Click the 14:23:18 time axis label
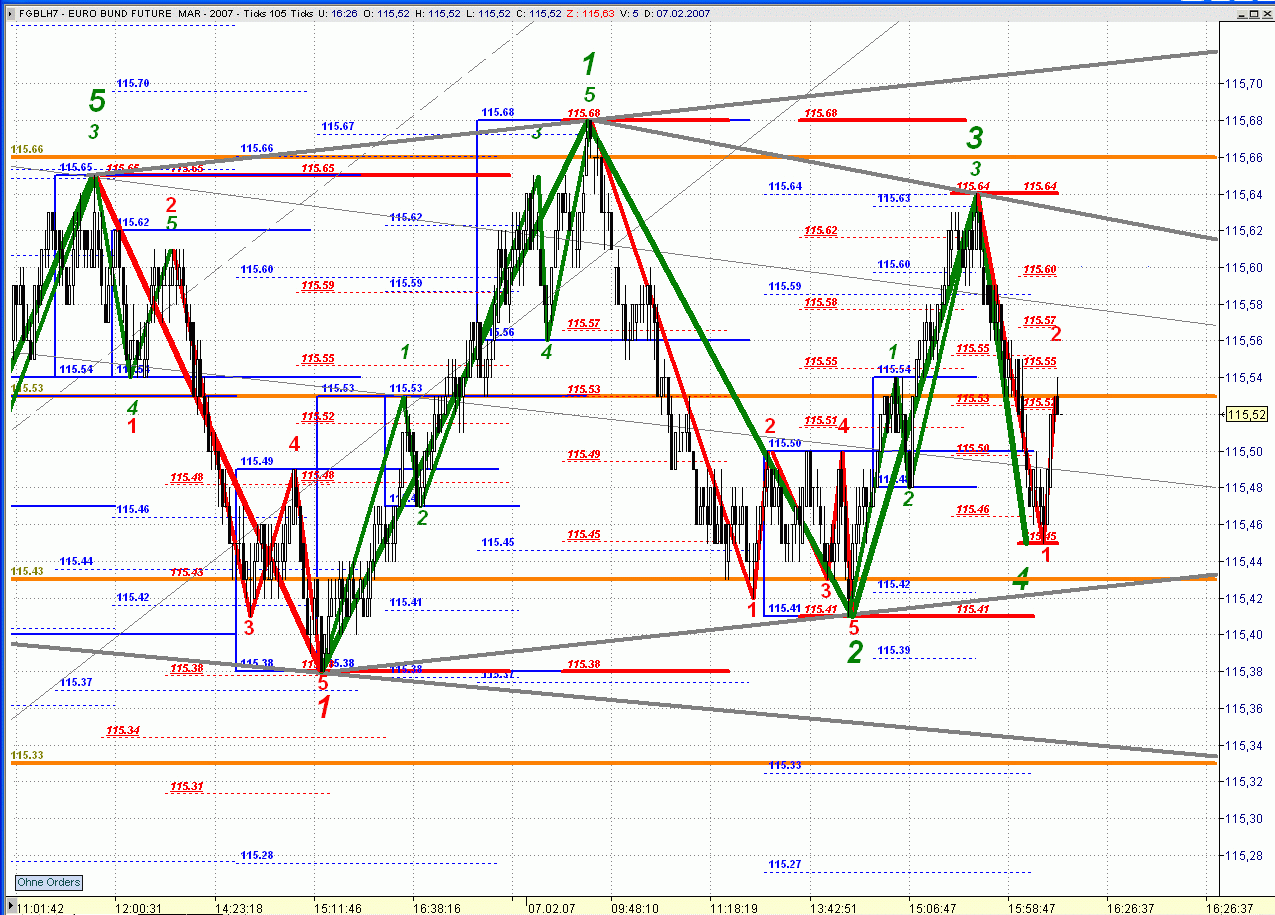1275x915 pixels. pos(238,908)
